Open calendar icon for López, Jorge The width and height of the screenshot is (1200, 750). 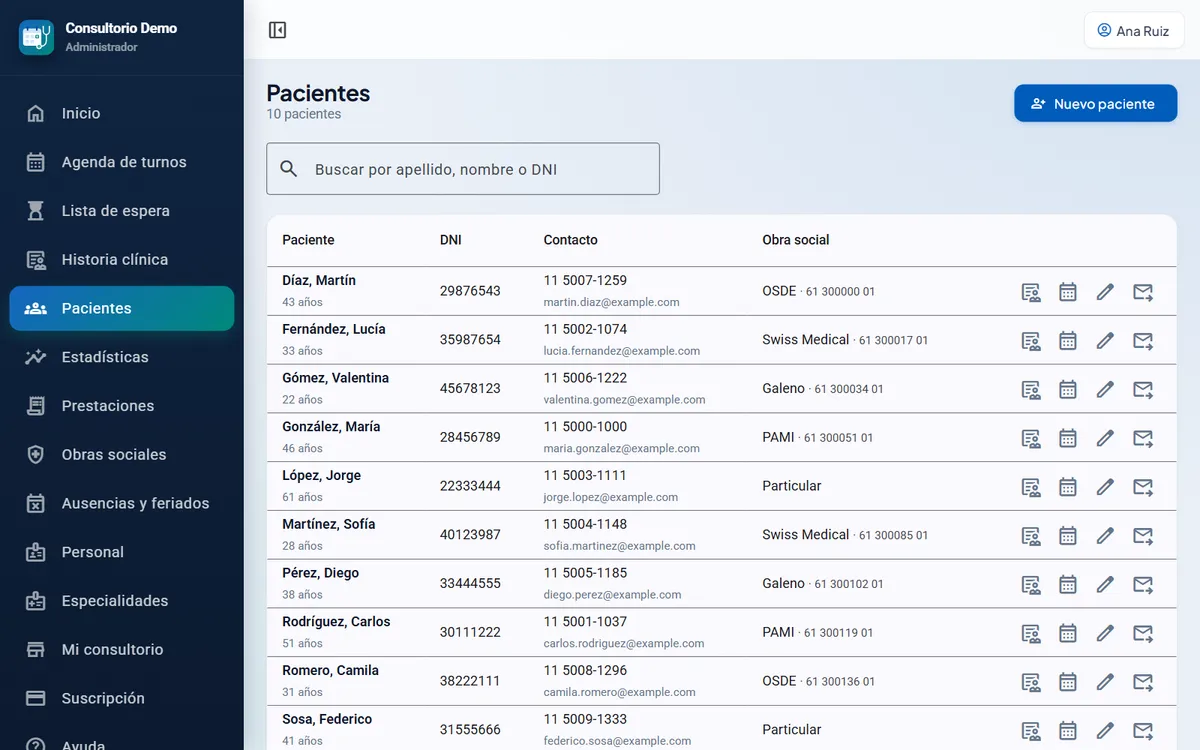(1068, 487)
